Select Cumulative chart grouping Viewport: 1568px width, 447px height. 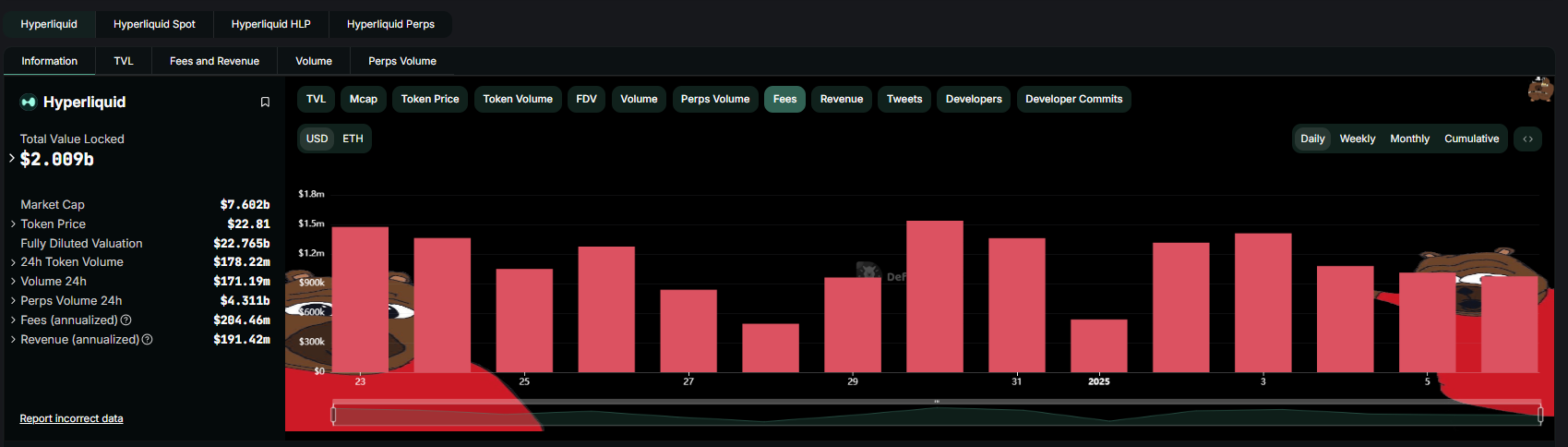click(x=1471, y=139)
